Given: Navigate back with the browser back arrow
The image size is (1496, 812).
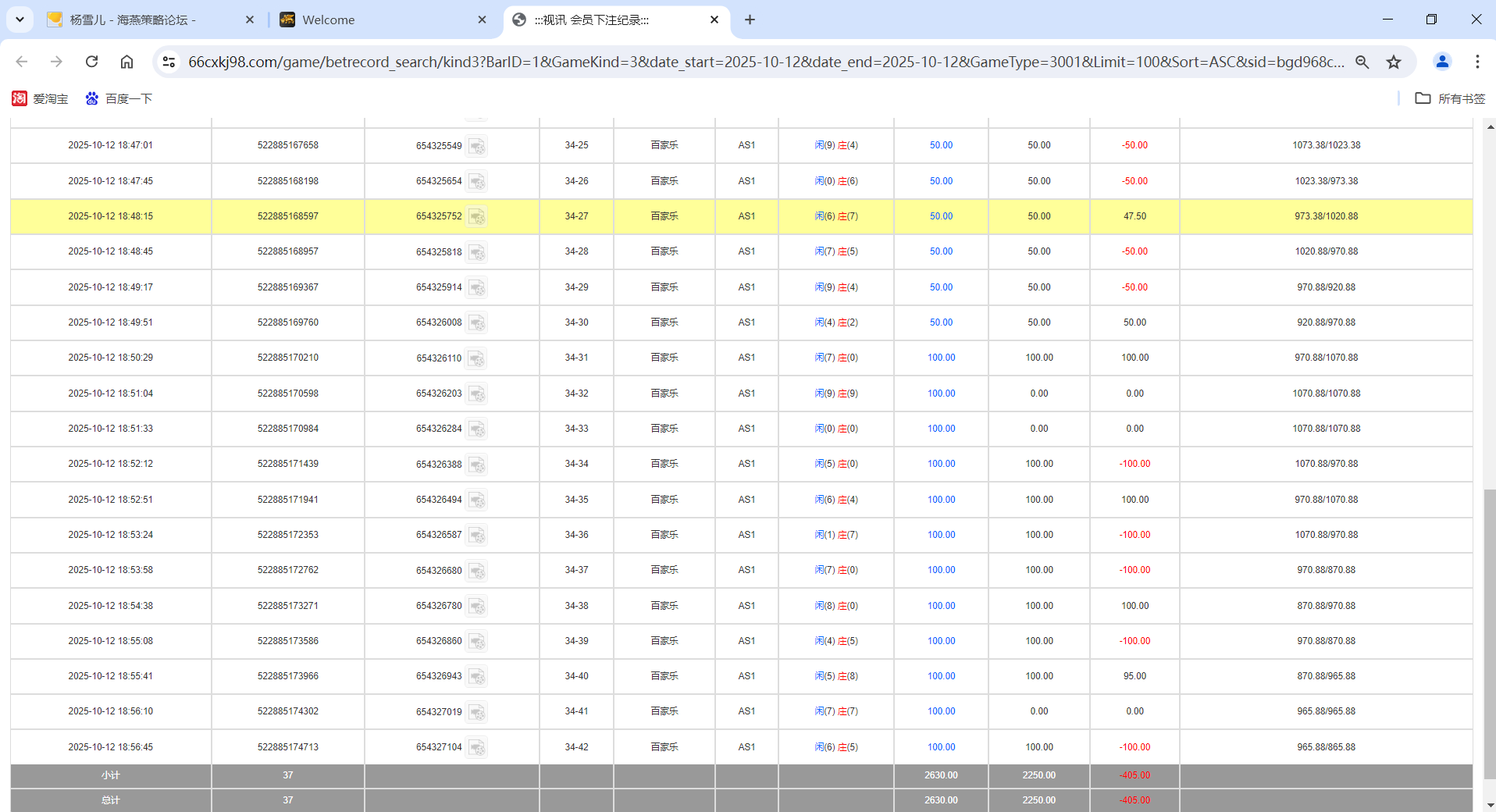Looking at the screenshot, I should [x=21, y=62].
